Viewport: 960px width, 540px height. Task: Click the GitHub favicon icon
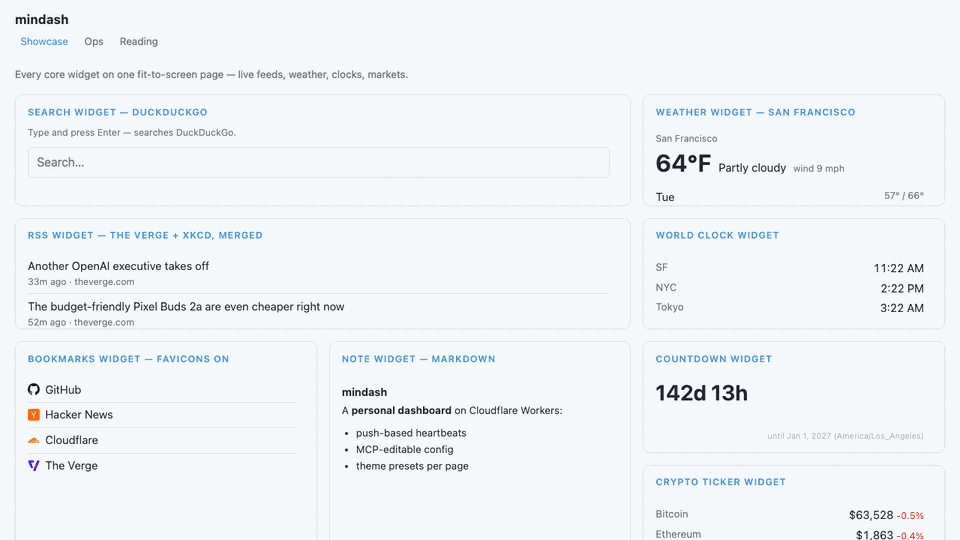(x=34, y=389)
